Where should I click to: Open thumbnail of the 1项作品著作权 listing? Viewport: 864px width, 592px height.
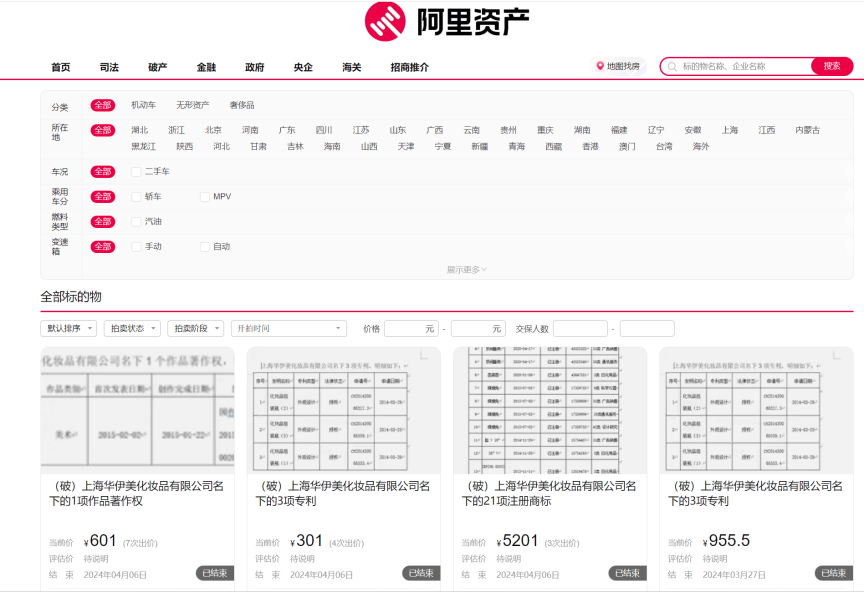pyautogui.click(x=137, y=410)
